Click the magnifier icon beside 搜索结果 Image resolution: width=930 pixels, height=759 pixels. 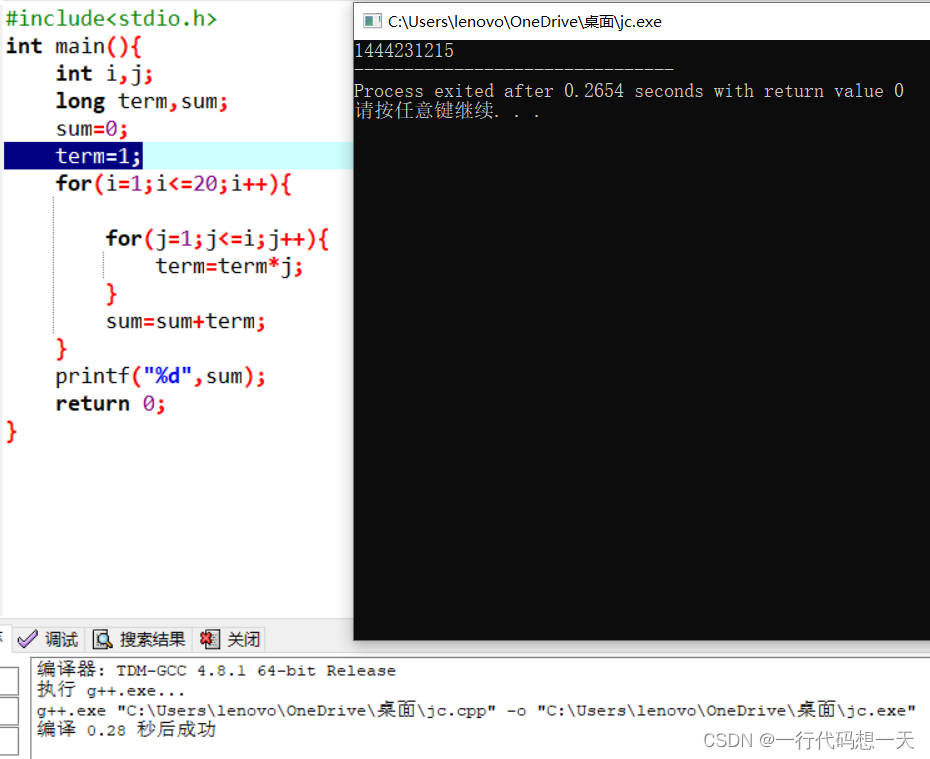pos(103,639)
